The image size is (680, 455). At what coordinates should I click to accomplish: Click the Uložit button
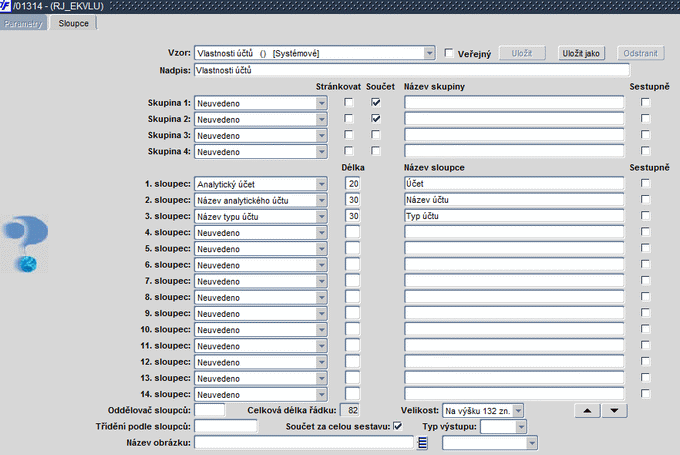point(522,53)
